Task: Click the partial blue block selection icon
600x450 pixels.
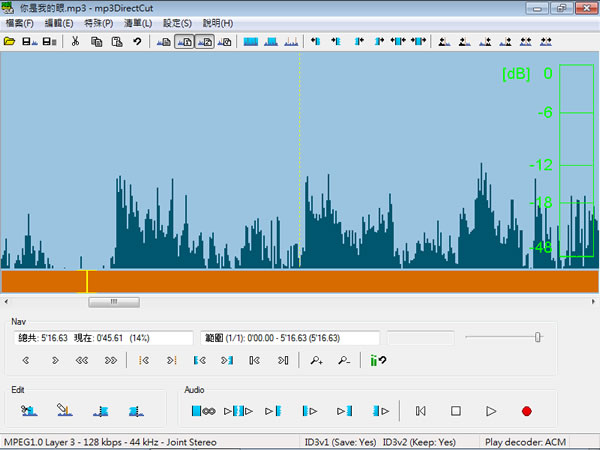Action: pyautogui.click(x=271, y=41)
